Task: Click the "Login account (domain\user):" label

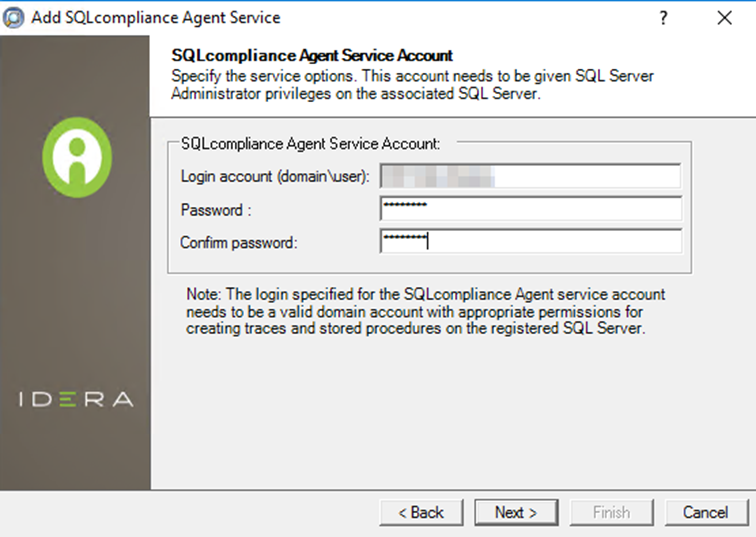Action: click(275, 177)
